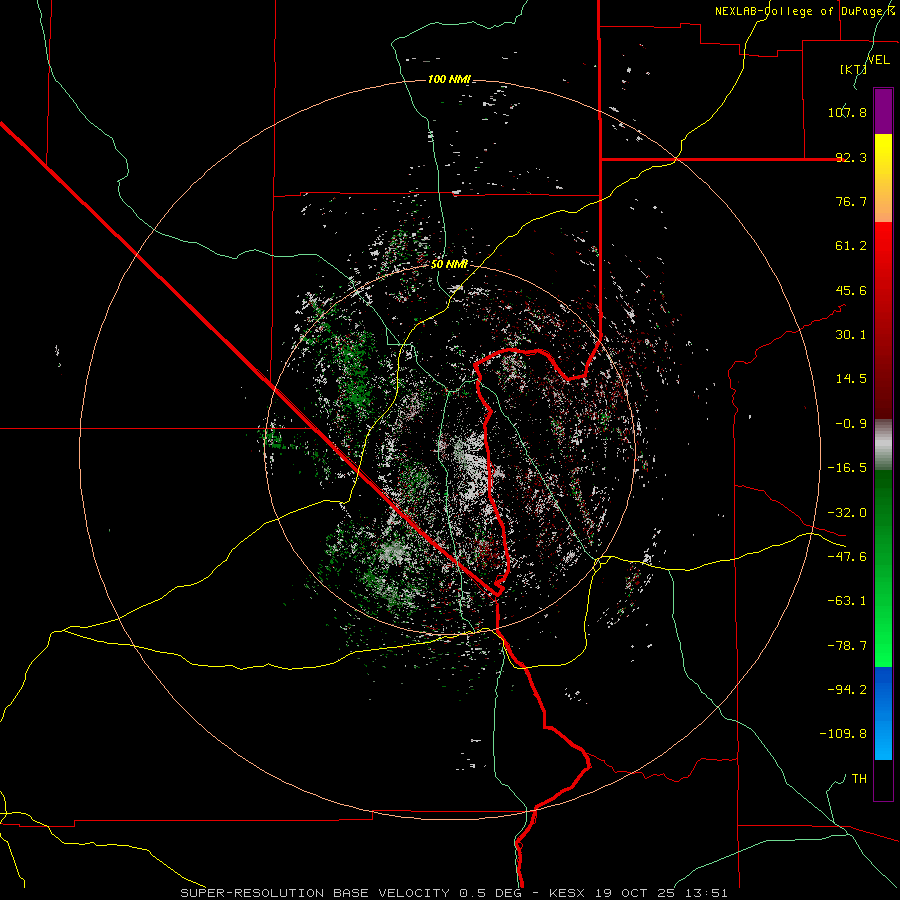Select the 45.6 velocity scale value

pos(851,290)
